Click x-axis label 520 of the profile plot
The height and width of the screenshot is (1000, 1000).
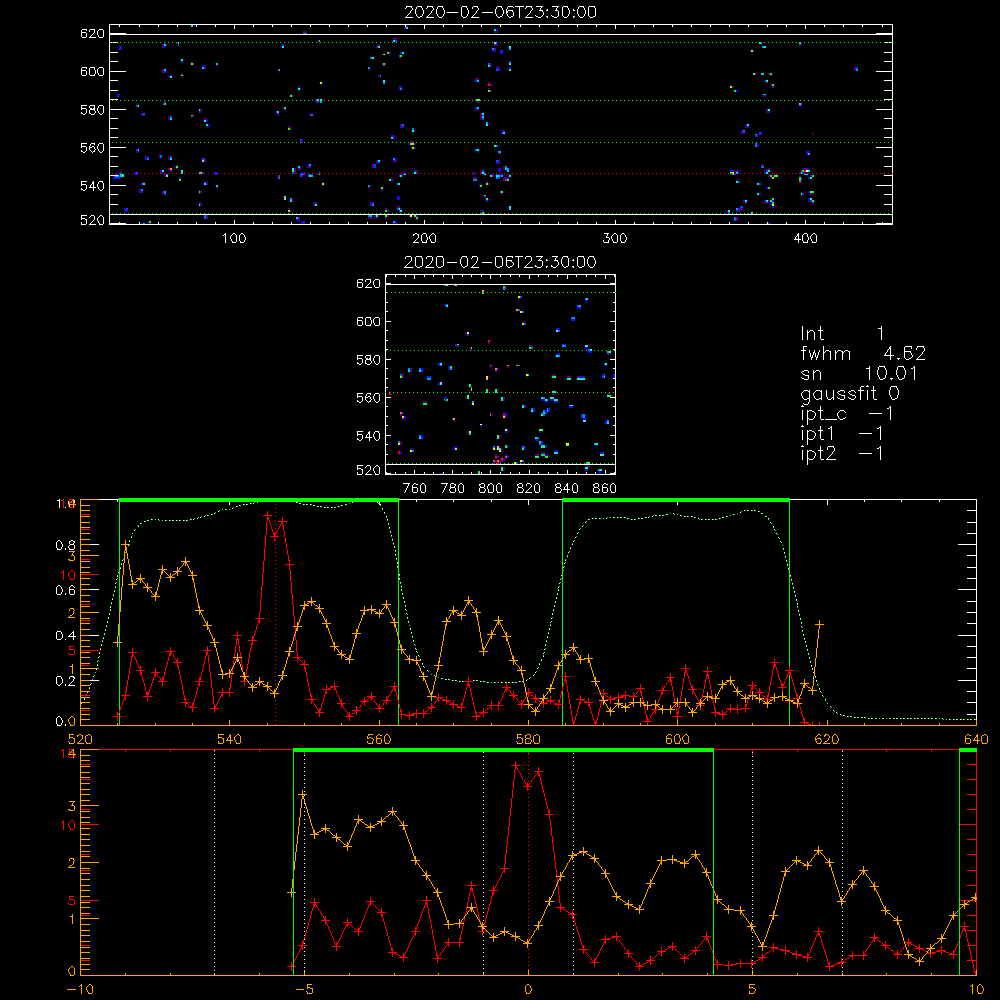coord(80,740)
